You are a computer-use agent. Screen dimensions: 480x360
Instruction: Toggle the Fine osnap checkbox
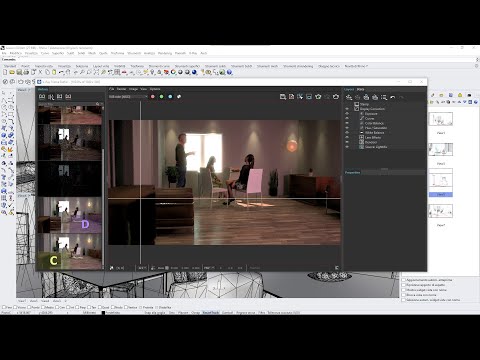tap(4, 307)
